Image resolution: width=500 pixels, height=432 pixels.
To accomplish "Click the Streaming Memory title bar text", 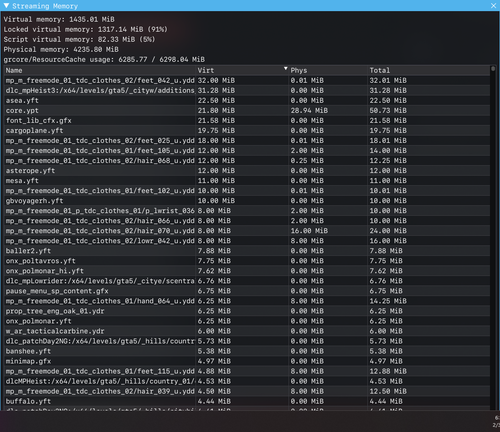I will tap(45, 6).
